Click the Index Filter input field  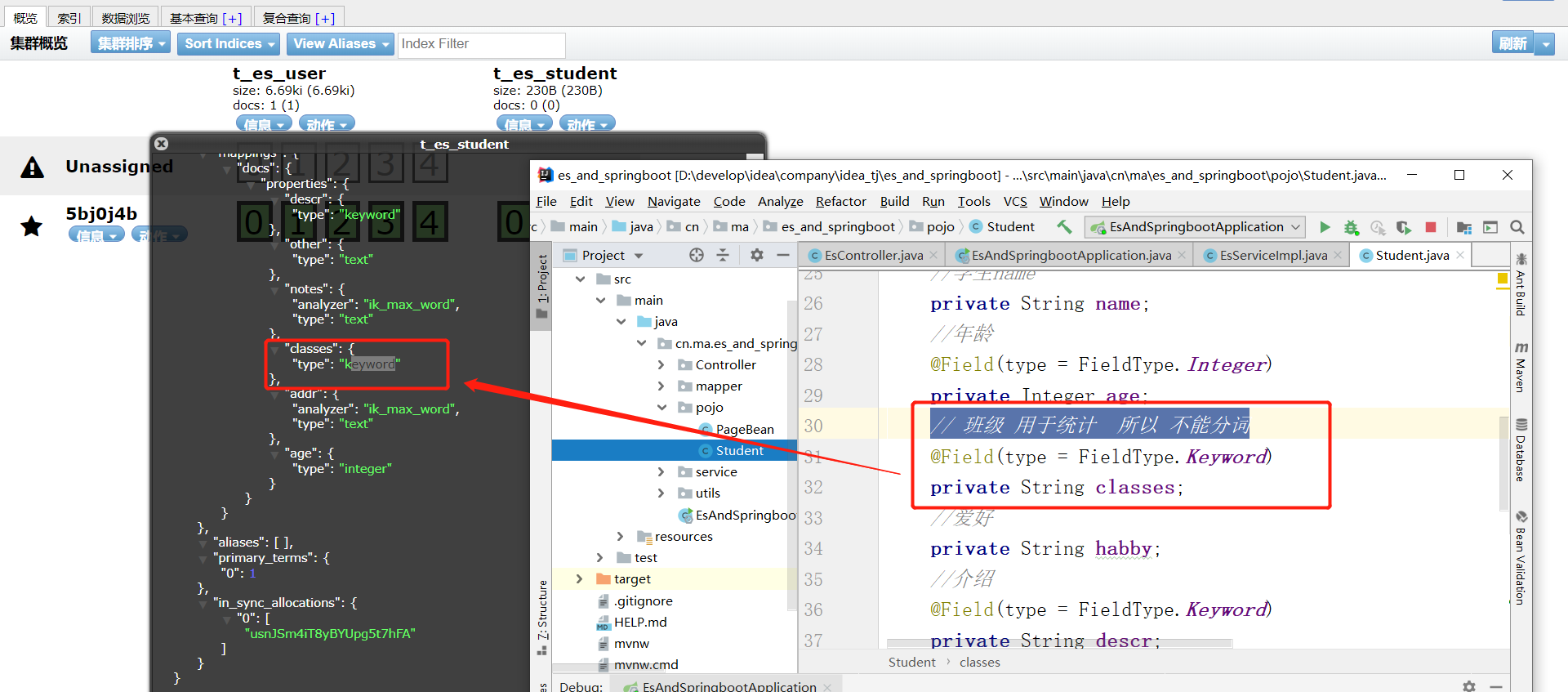pos(481,44)
